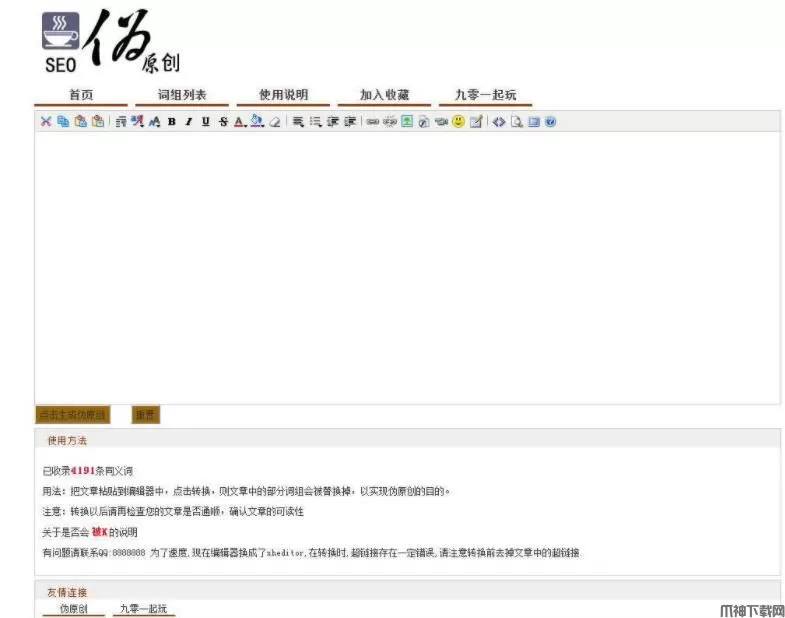The image size is (785, 618).
Task: Click the generate 伪原创 button below editor
Action: tap(73, 415)
